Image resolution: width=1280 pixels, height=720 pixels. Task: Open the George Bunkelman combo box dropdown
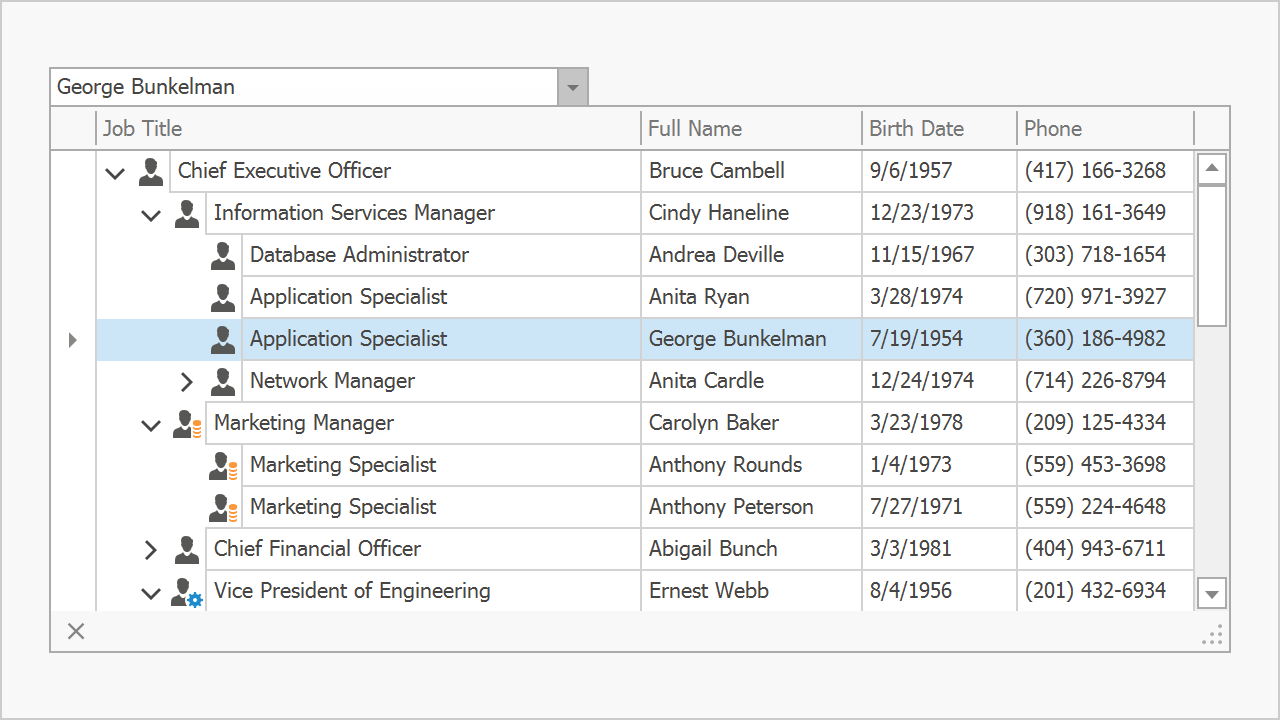(x=572, y=87)
